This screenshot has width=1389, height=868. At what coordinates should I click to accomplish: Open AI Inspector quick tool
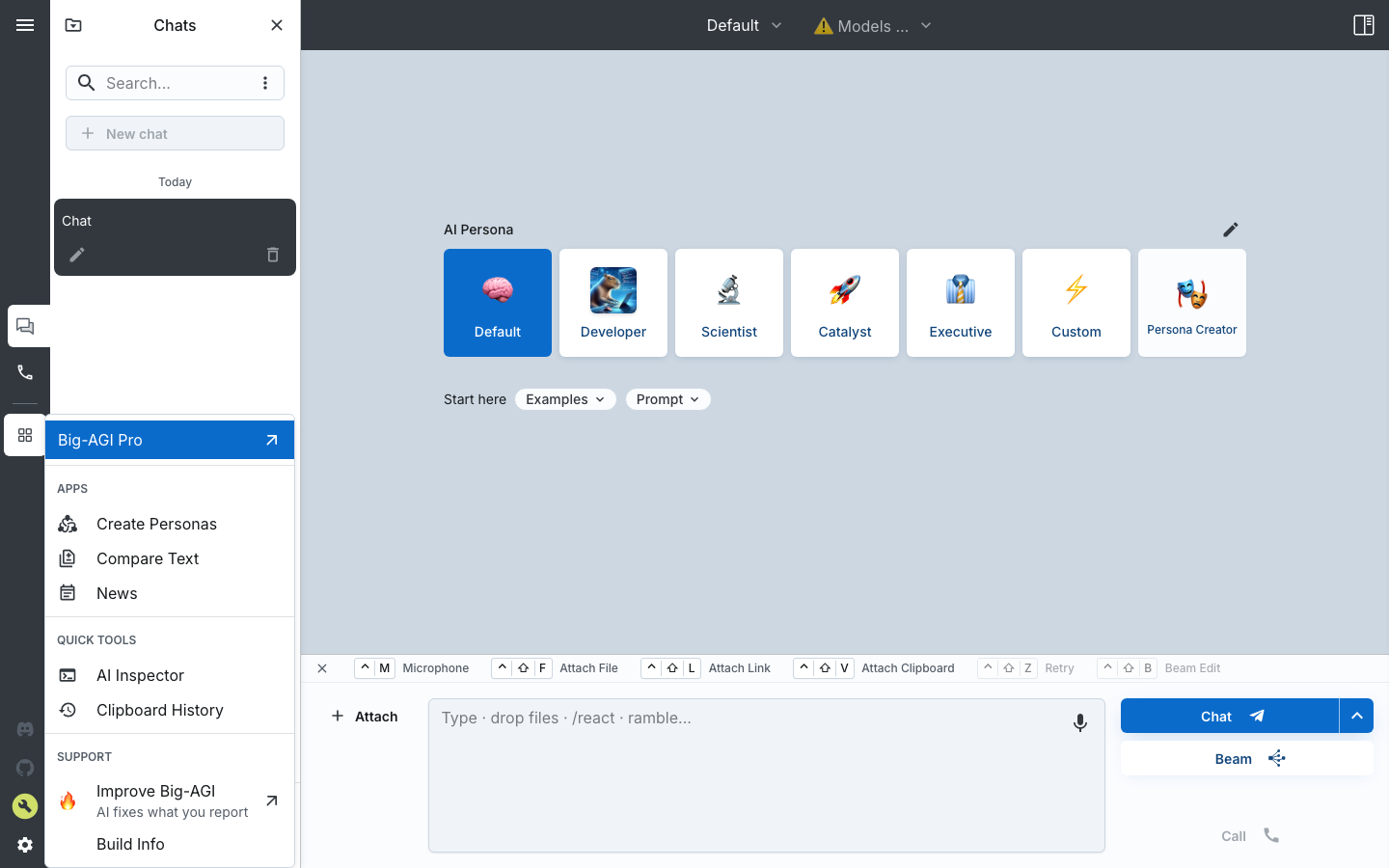coord(170,675)
